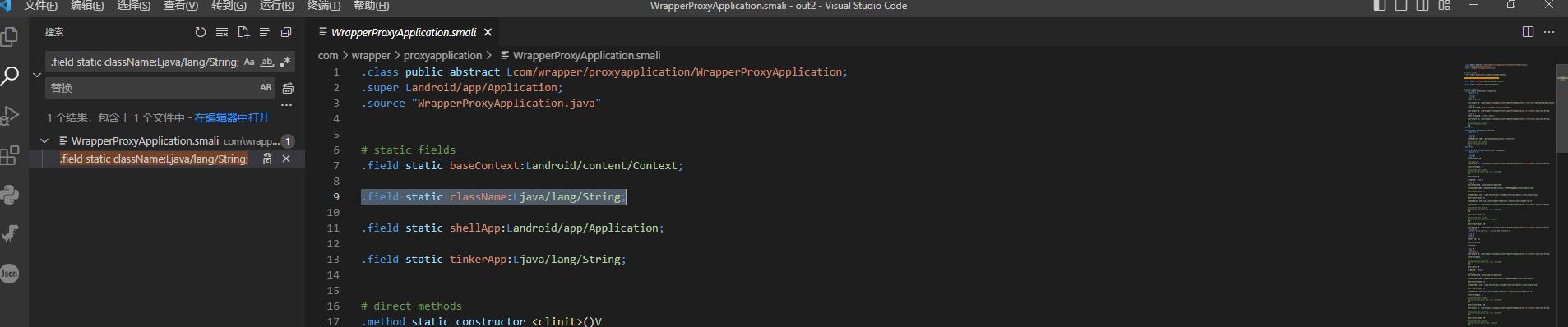This screenshot has height=327, width=1568.
Task: Select the com breadcrumb
Action: (328, 55)
